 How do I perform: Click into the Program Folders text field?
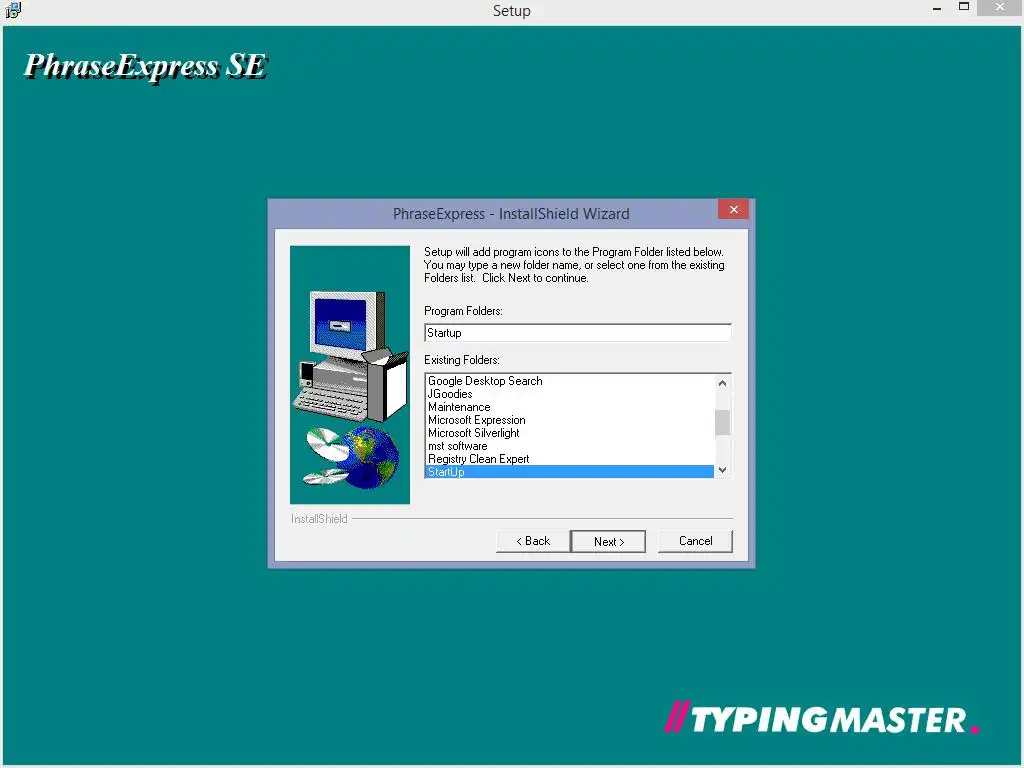click(x=577, y=333)
